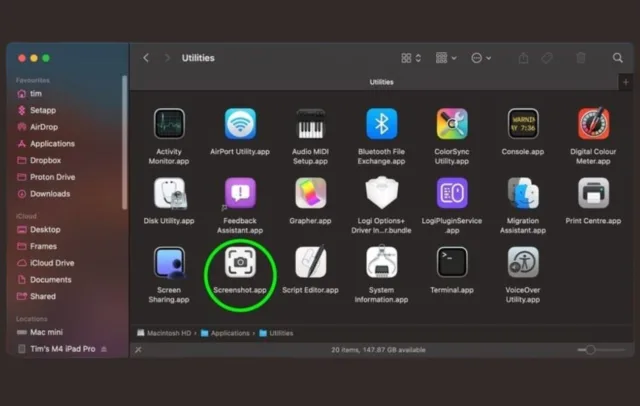This screenshot has width=640, height=406.
Task: Open Desktop in iCloud sidebar section
Action: pos(45,230)
